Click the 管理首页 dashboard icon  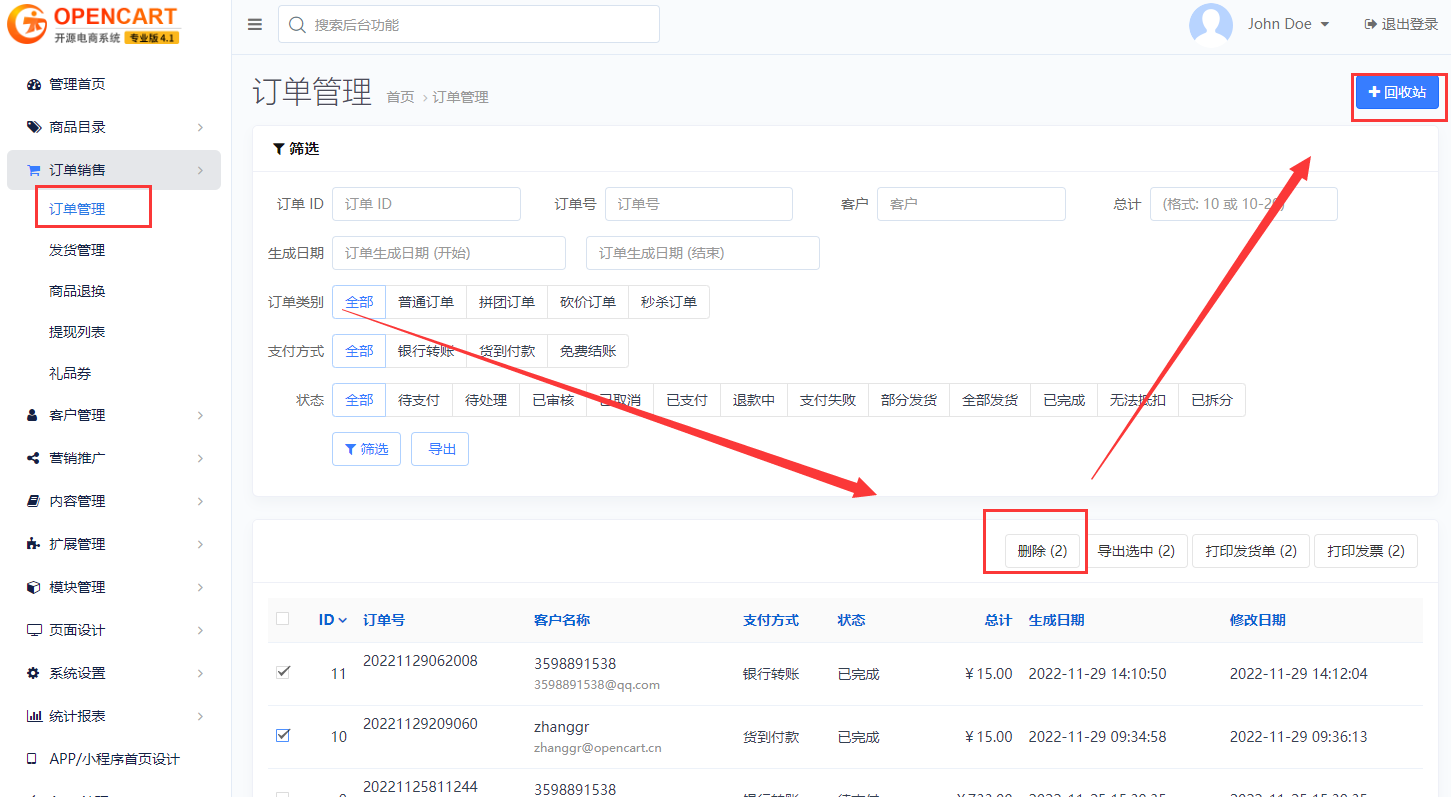[x=33, y=85]
